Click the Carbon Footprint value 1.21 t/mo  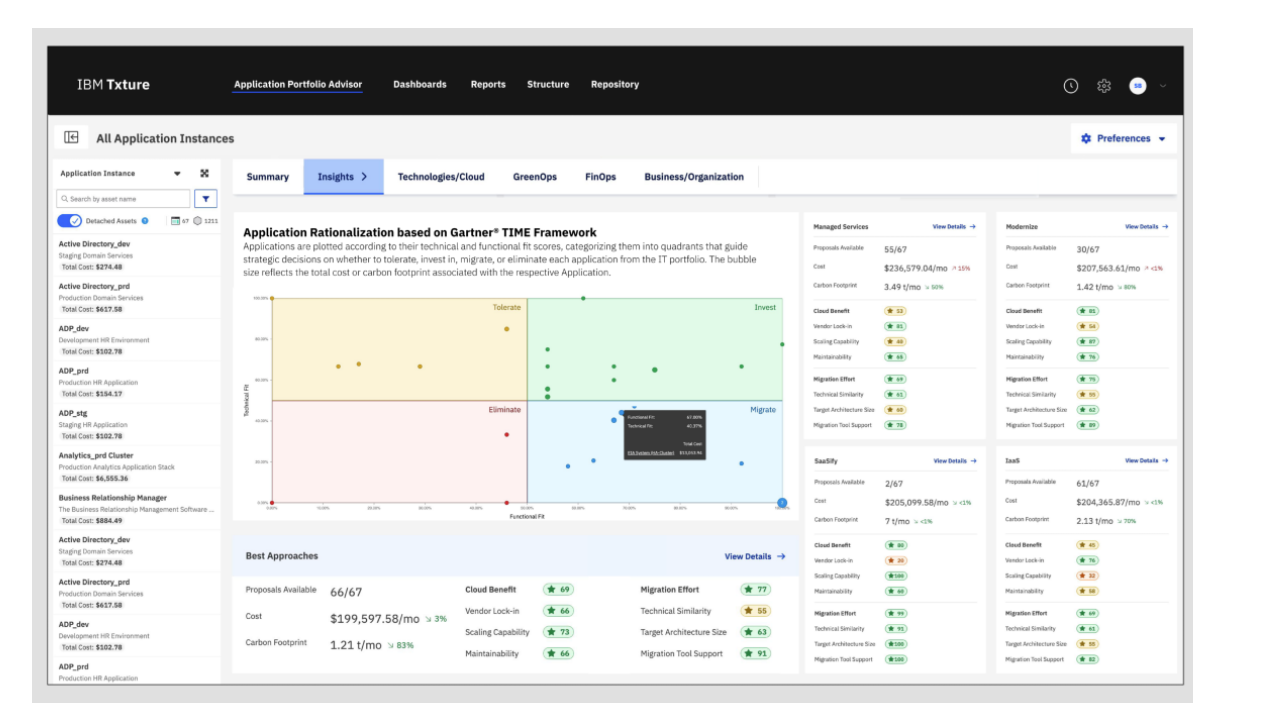click(x=356, y=645)
